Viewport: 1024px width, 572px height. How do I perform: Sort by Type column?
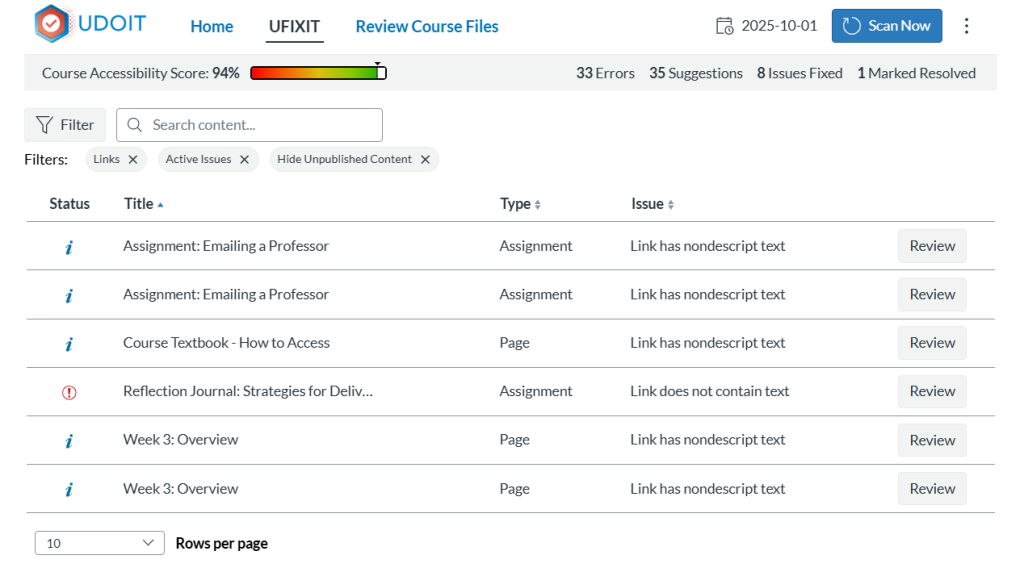pyautogui.click(x=520, y=204)
